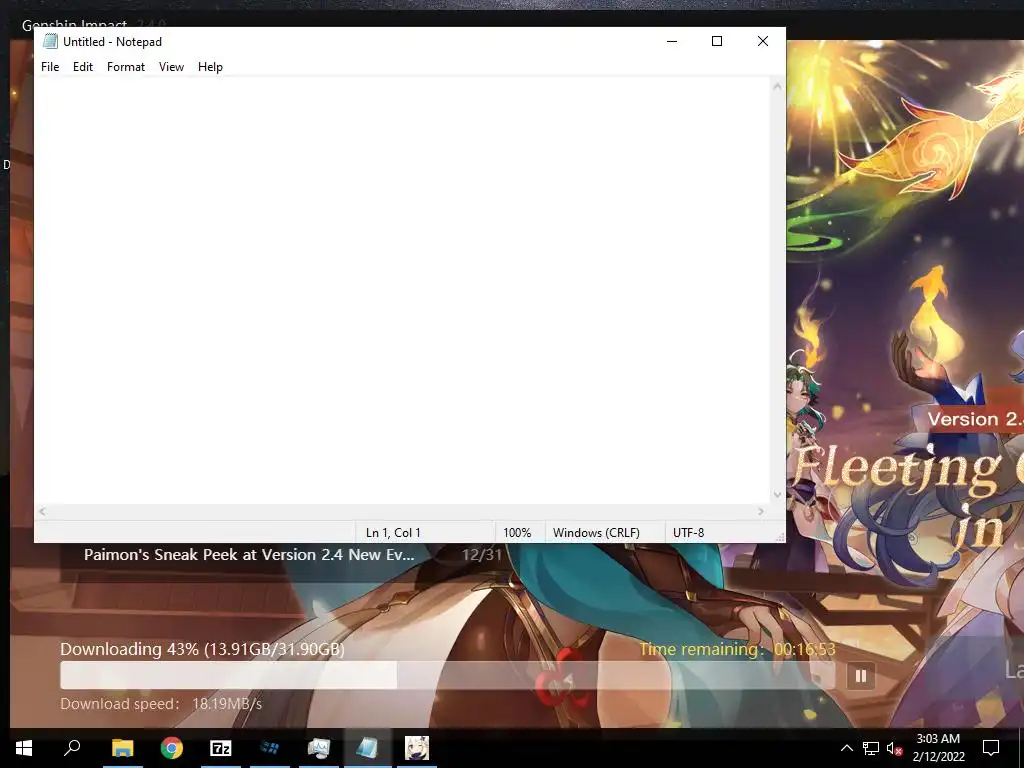Open the dark blue Windows-logo taskbar app

(270, 748)
